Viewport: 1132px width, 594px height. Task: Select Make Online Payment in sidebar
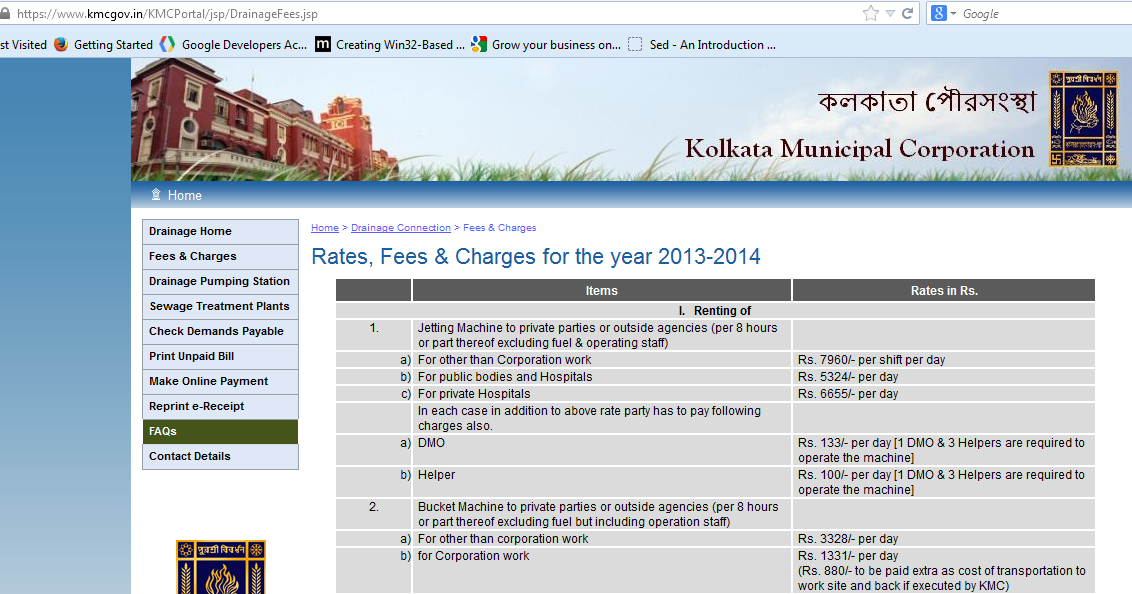(220, 381)
